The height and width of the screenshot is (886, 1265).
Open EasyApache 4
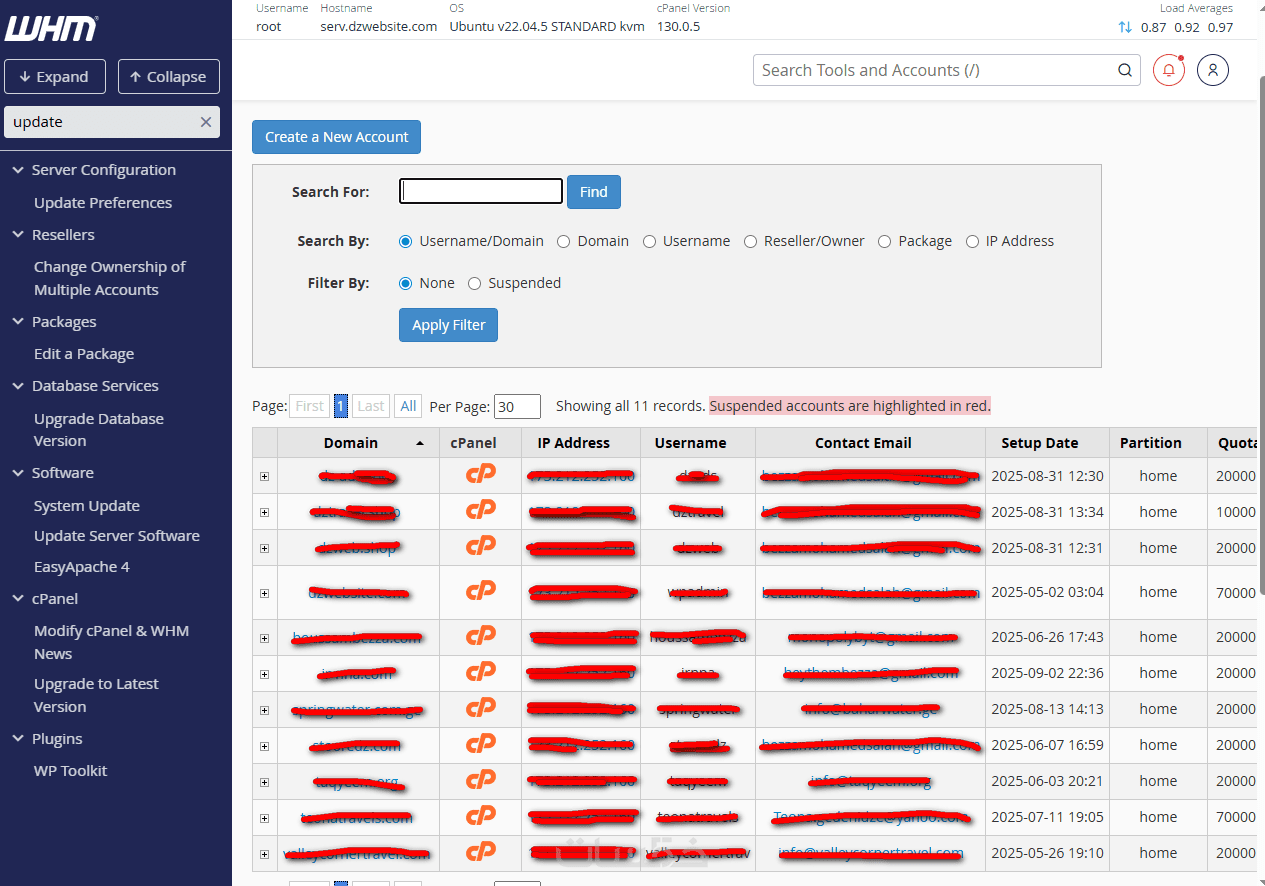click(82, 567)
